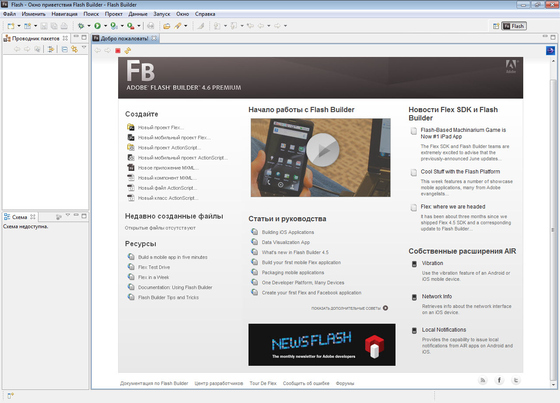The height and width of the screenshot is (403, 560).
Task: Open the Файл menu
Action: click(x=9, y=14)
